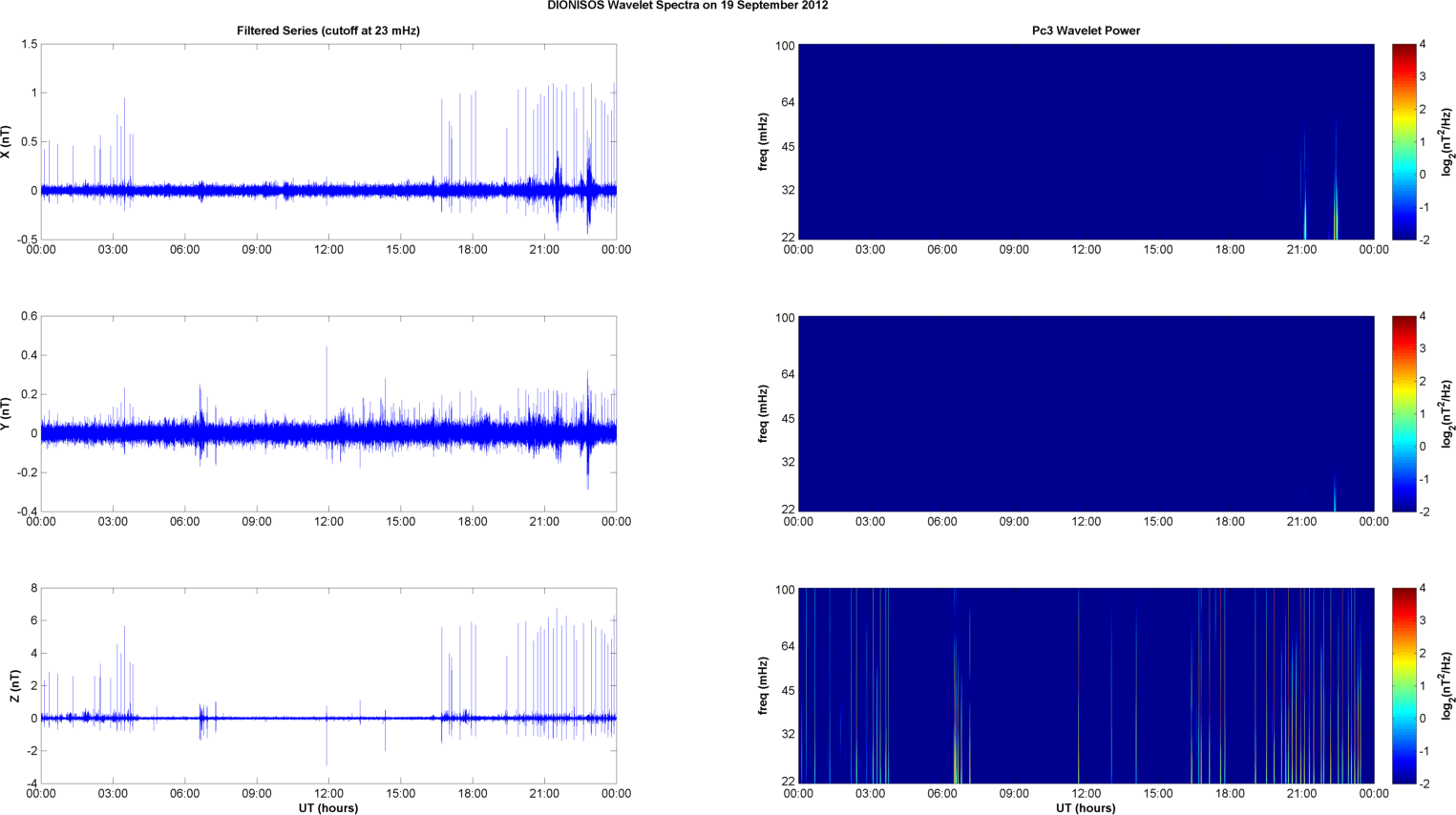Click the top spectrogram colorbar
Image resolution: width=1456 pixels, height=815 pixels.
click(1403, 141)
